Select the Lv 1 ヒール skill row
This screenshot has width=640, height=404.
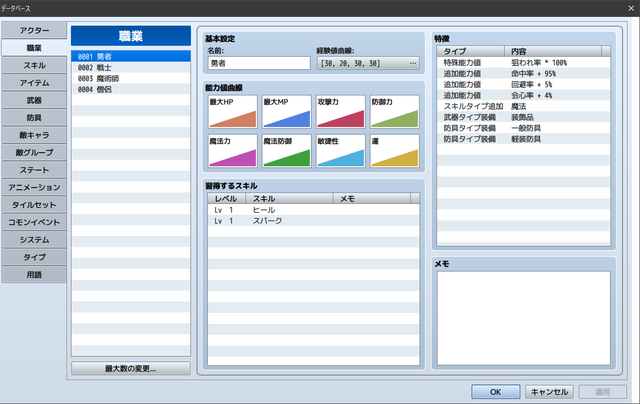coord(313,210)
